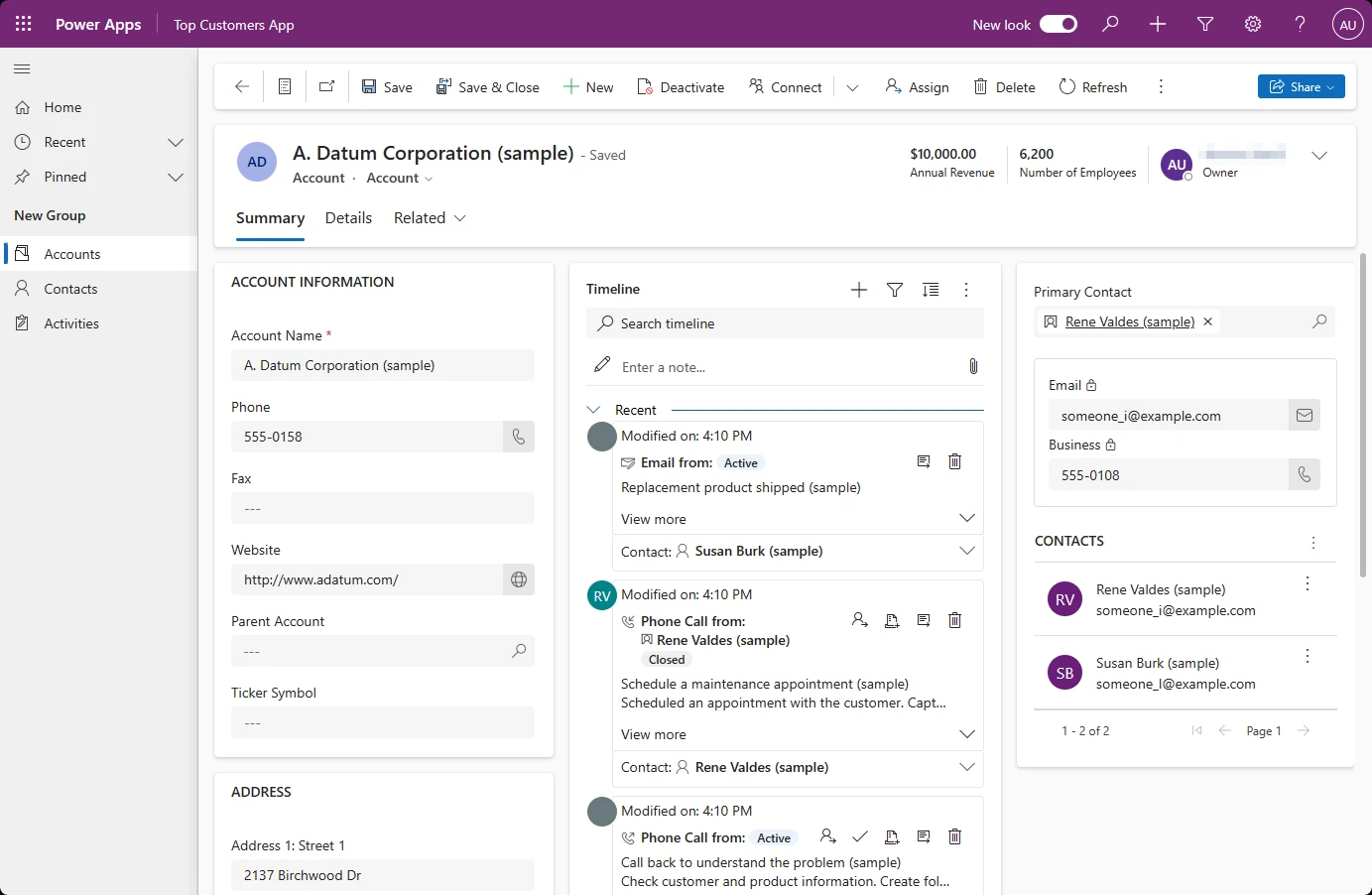The width and height of the screenshot is (1372, 895).
Task: Collapse the Recent timeline section
Action: [x=593, y=409]
